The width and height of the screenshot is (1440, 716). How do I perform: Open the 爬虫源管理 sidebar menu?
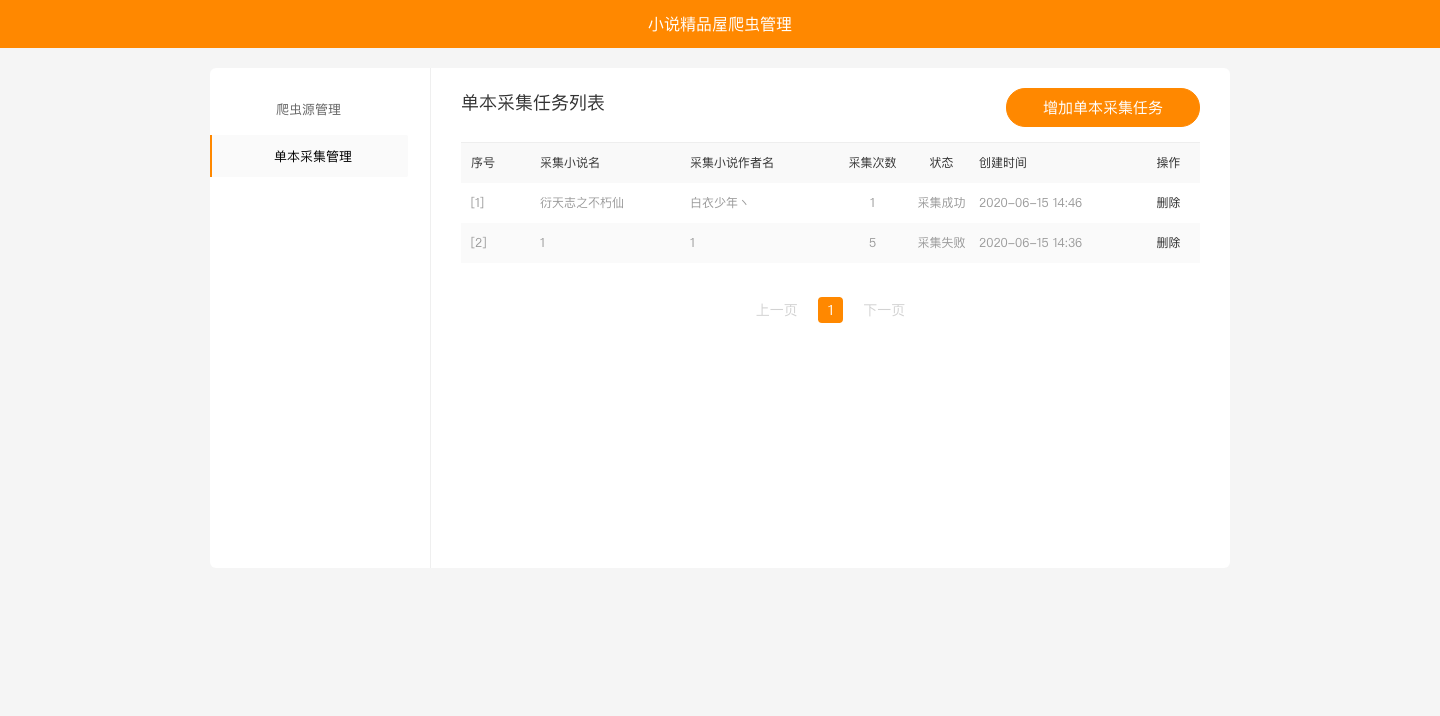coord(308,109)
